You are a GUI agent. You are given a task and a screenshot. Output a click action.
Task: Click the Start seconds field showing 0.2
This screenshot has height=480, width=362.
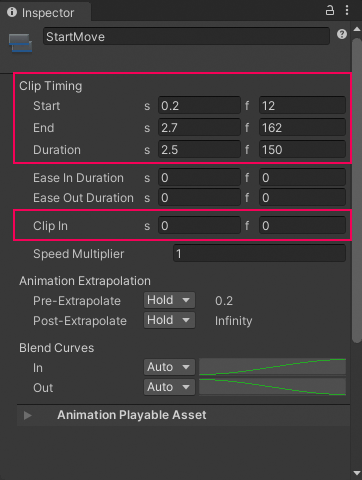(x=199, y=106)
